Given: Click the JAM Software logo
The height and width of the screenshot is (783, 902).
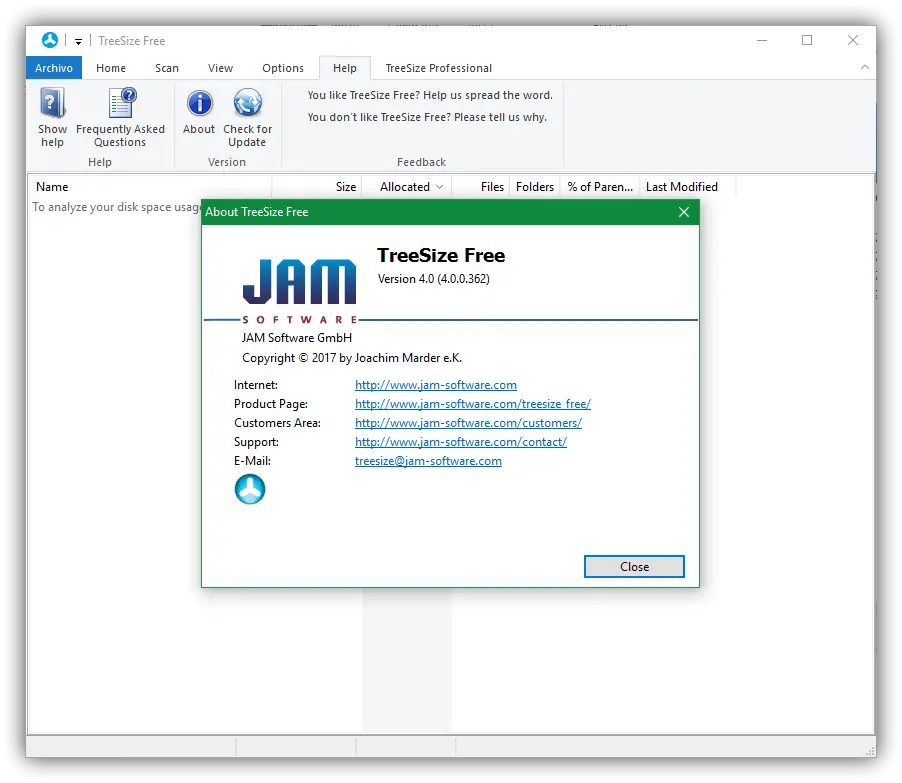Looking at the screenshot, I should tap(299, 290).
